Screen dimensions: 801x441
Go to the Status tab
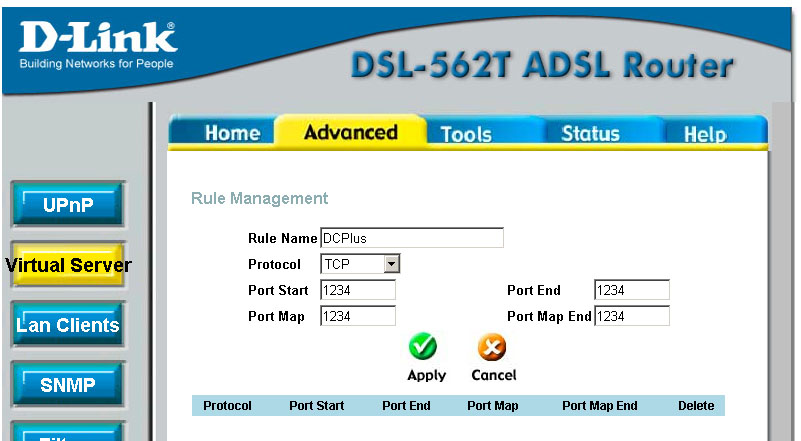(x=589, y=134)
